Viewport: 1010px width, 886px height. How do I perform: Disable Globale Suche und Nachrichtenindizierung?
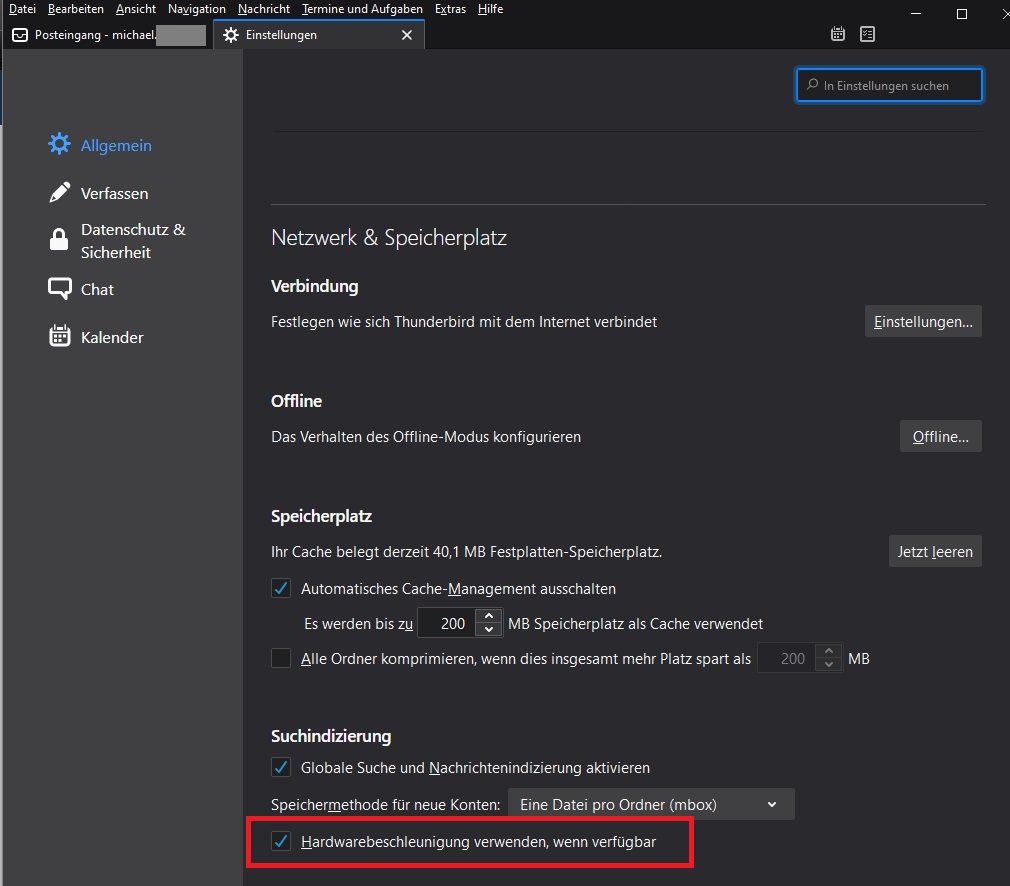(x=281, y=768)
